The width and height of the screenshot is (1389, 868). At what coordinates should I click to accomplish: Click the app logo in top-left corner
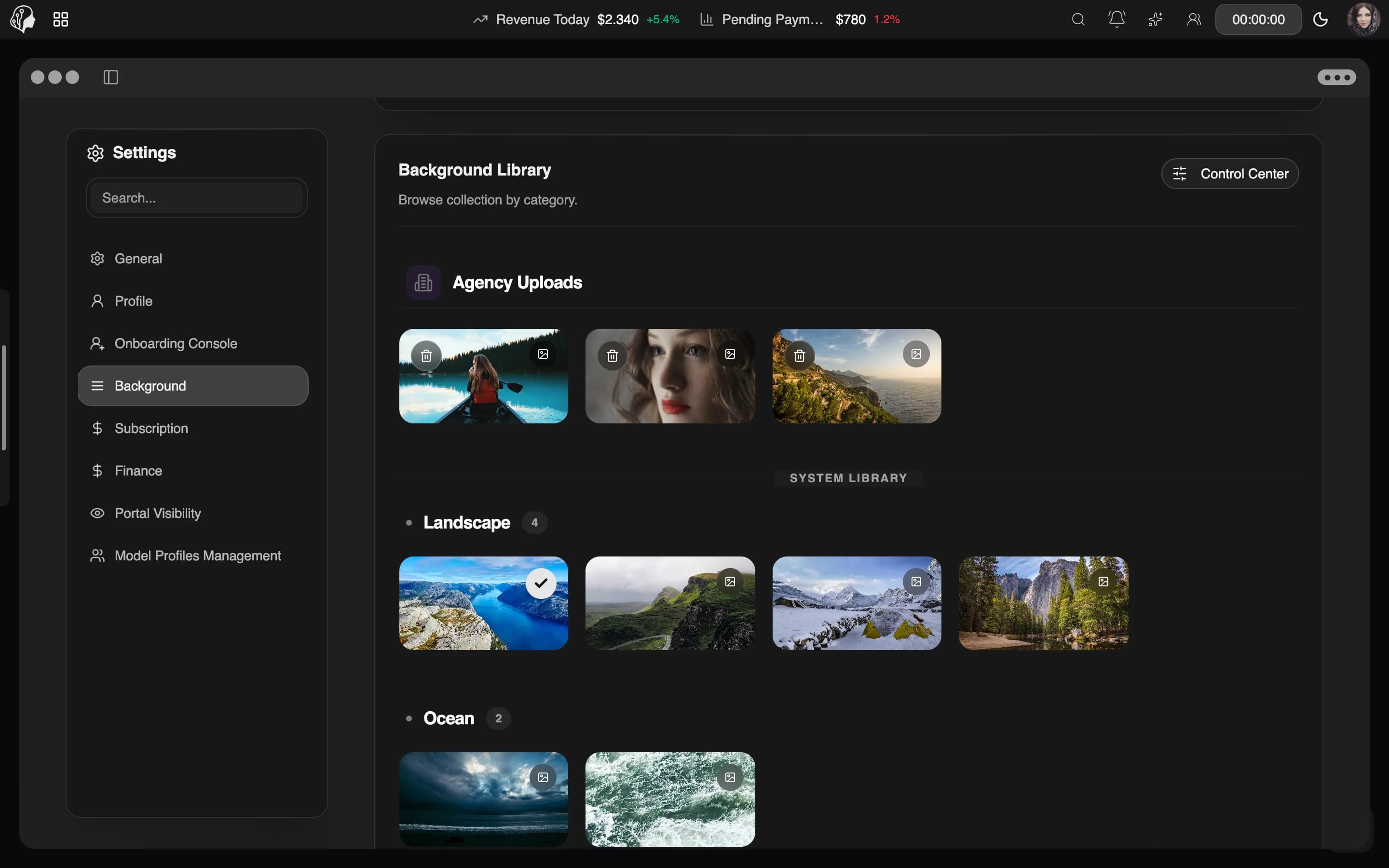click(23, 19)
